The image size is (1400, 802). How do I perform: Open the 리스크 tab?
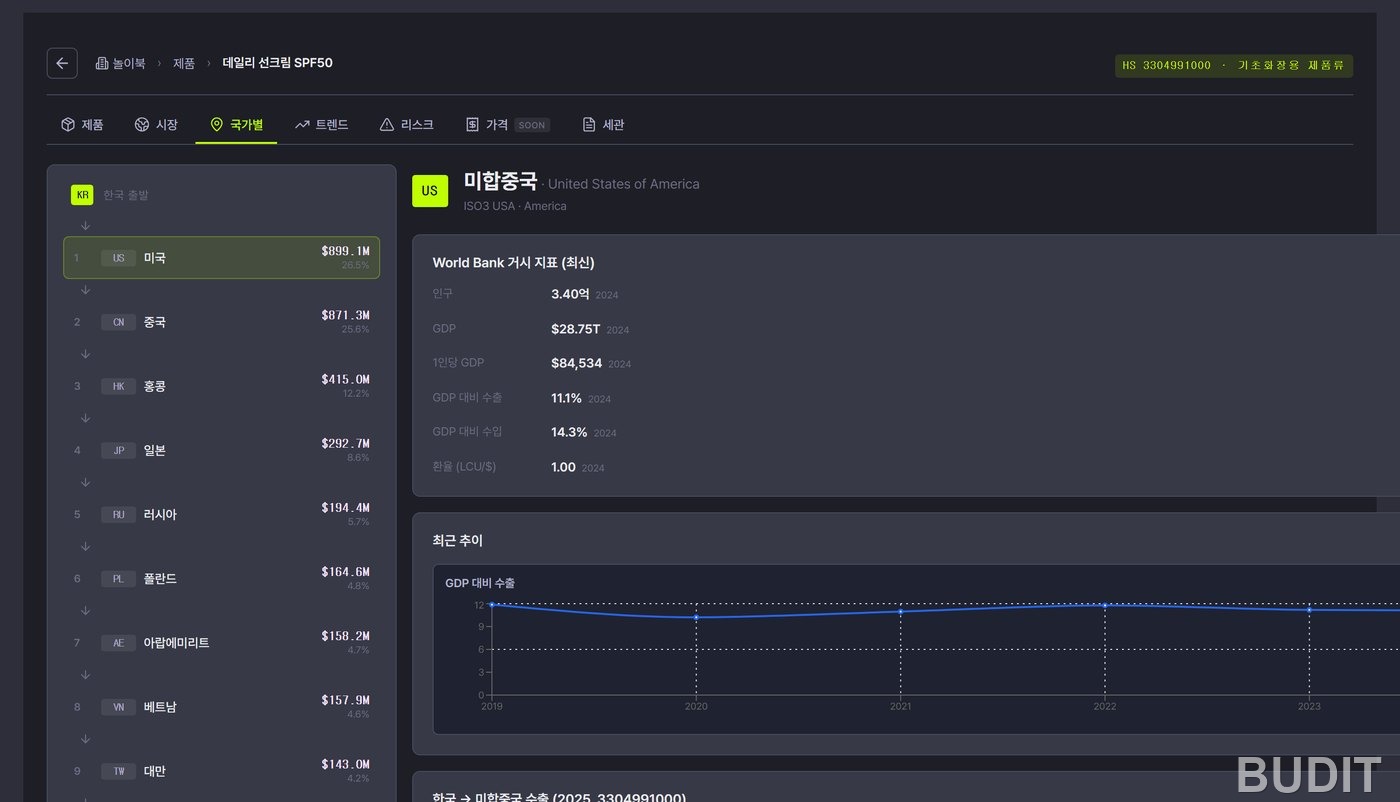pyautogui.click(x=406, y=125)
